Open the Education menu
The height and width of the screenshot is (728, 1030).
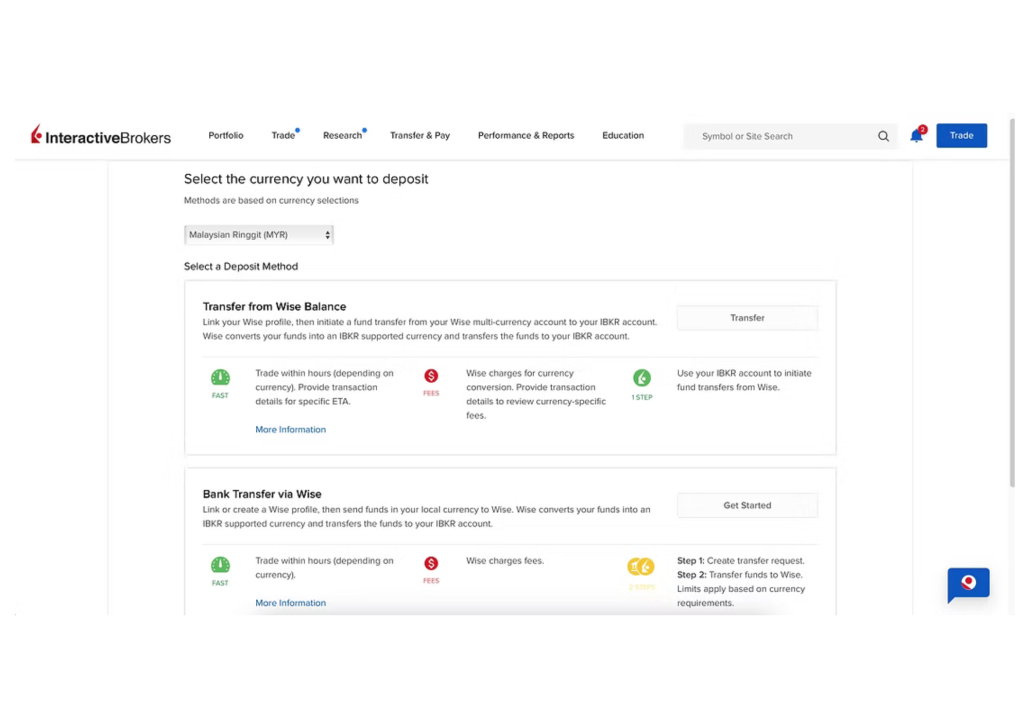pos(623,135)
